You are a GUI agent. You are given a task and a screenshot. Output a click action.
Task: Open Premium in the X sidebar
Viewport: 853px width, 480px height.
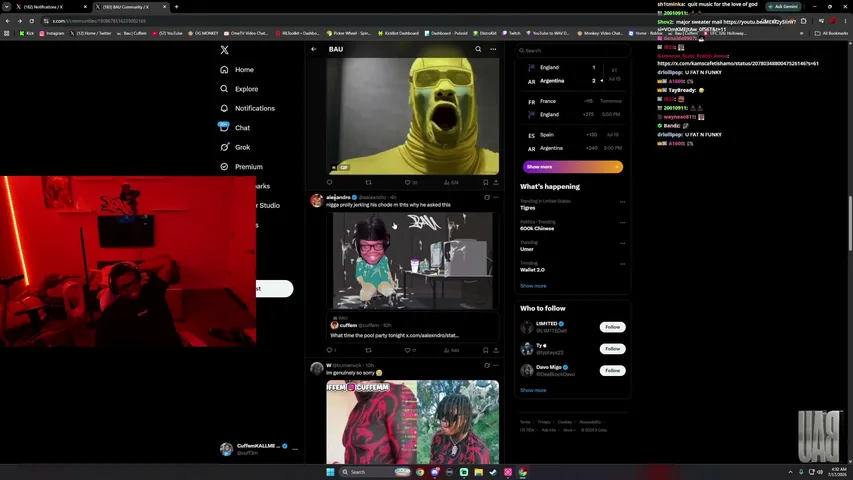(x=242, y=167)
